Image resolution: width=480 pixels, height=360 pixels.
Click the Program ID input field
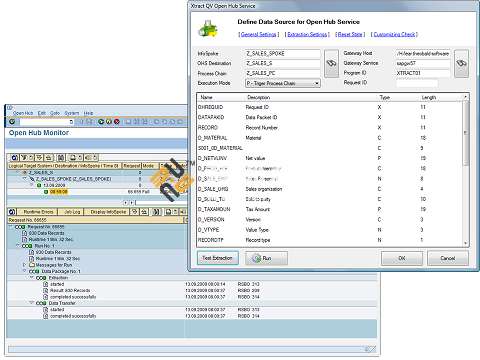(x=423, y=73)
